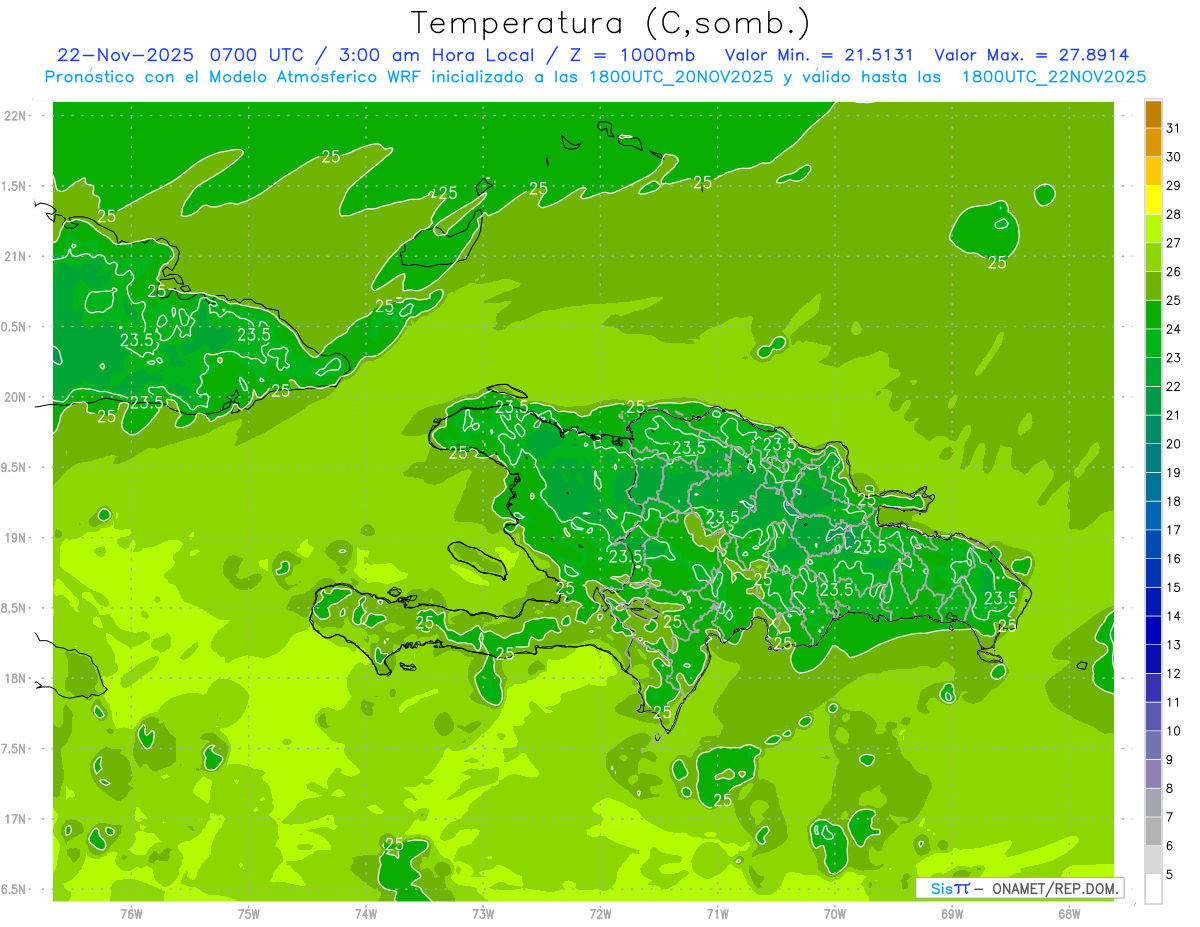This screenshot has height=927, width=1200.
Task: Click the colorbar value label 15
Action: (1173, 587)
